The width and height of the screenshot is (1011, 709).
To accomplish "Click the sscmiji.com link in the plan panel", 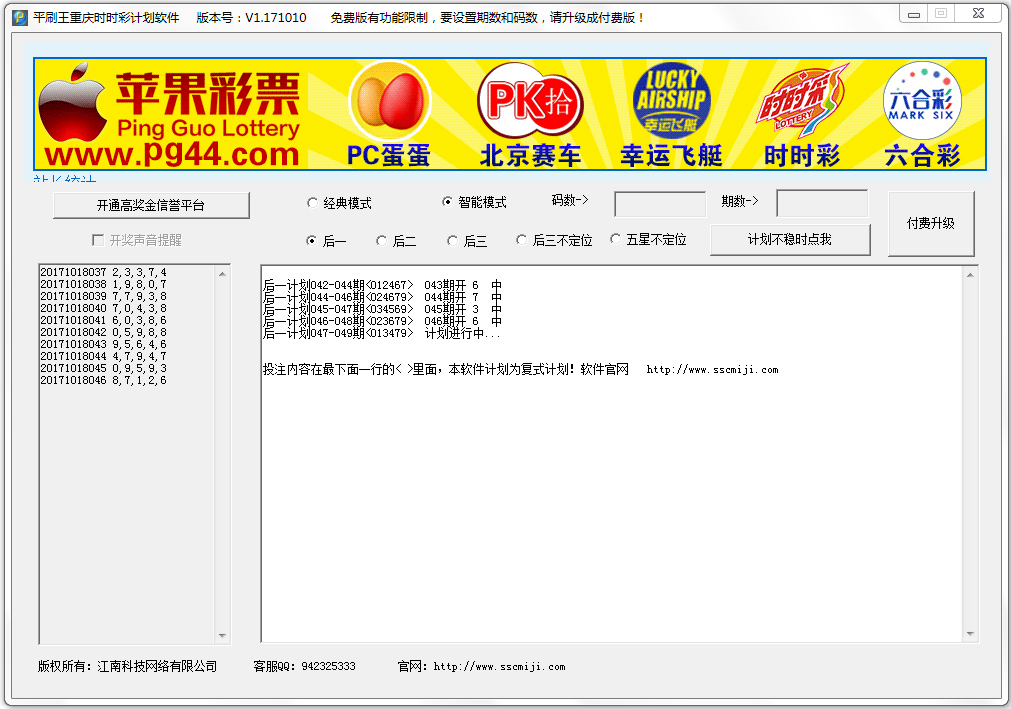I will click(712, 370).
